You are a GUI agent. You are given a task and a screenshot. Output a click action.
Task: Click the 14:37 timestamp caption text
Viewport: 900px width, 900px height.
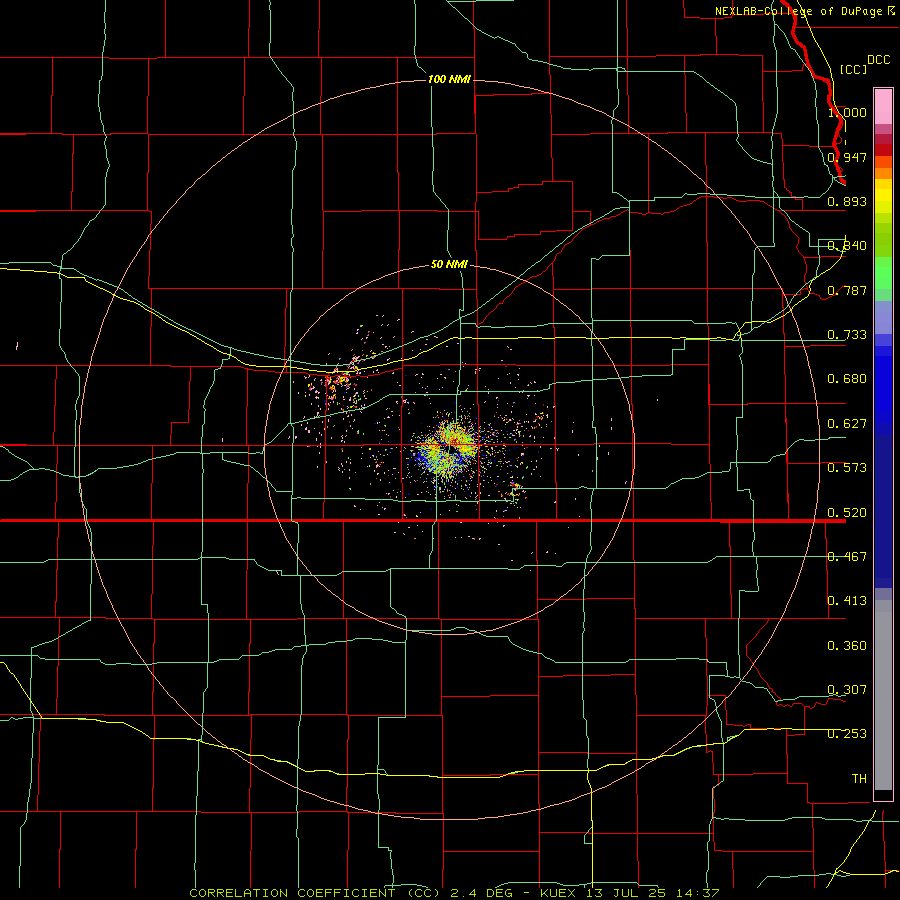click(x=697, y=893)
